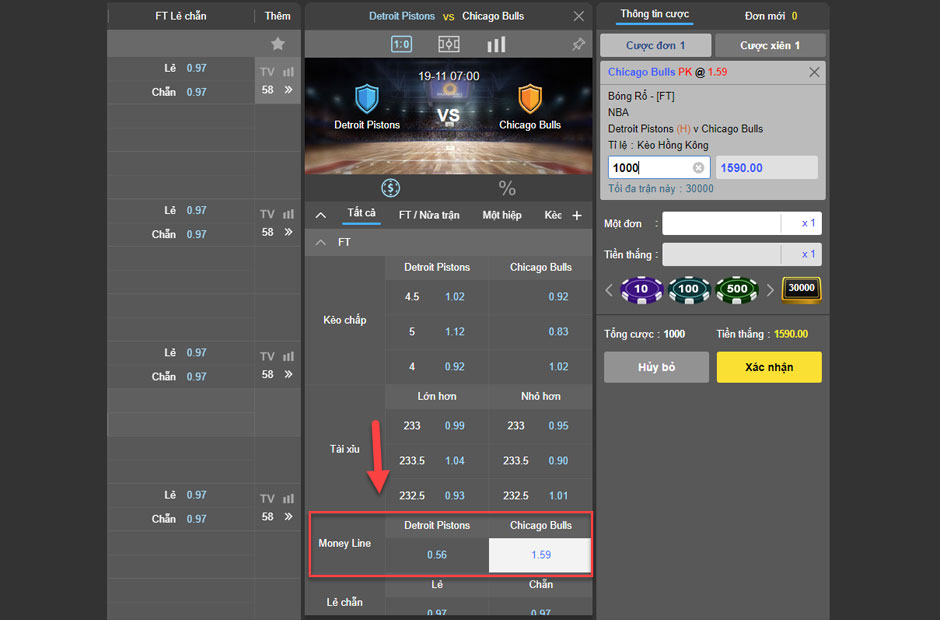Open the 1:0 scoreboard view icon
940x620 pixels.
tap(401, 44)
